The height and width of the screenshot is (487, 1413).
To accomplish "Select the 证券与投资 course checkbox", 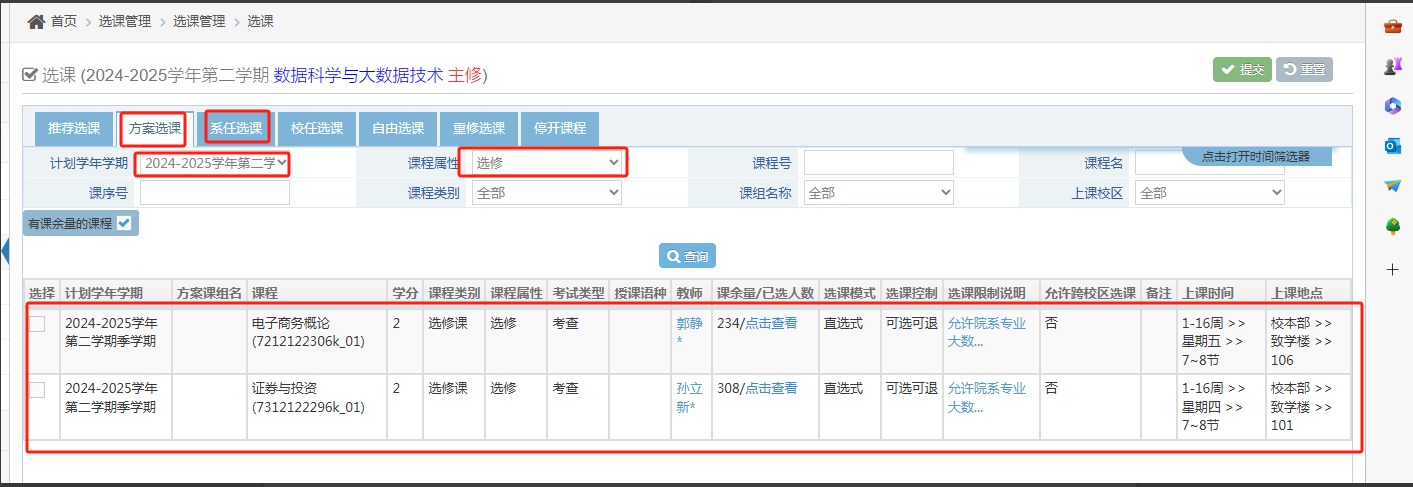I will tap(37, 390).
